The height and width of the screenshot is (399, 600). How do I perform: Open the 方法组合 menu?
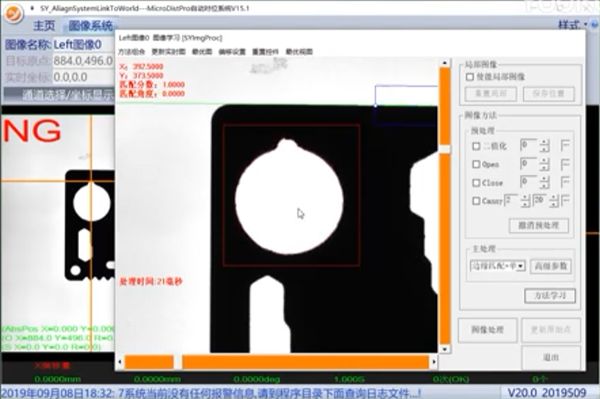click(x=132, y=52)
